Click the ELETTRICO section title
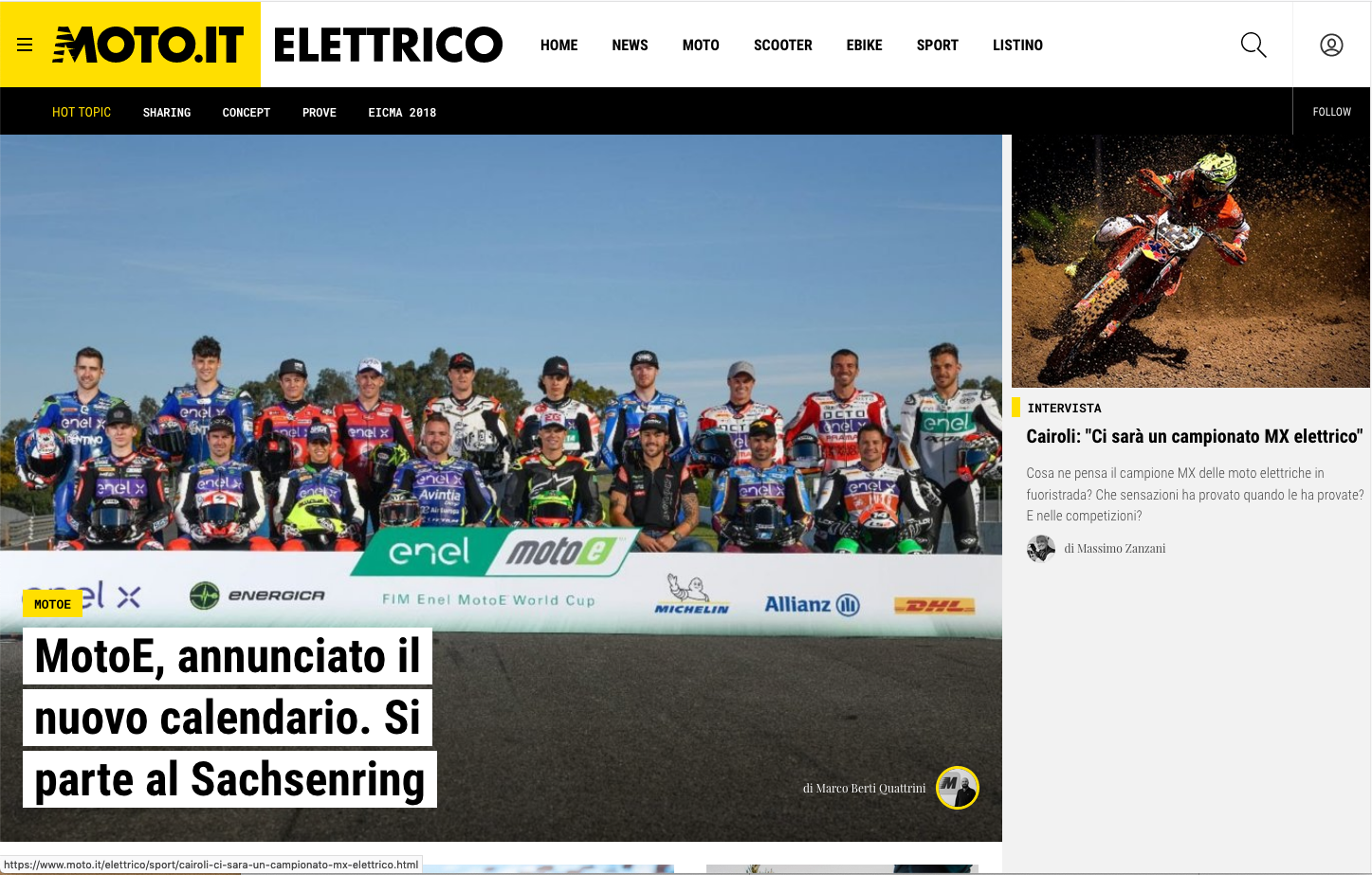 click(388, 45)
